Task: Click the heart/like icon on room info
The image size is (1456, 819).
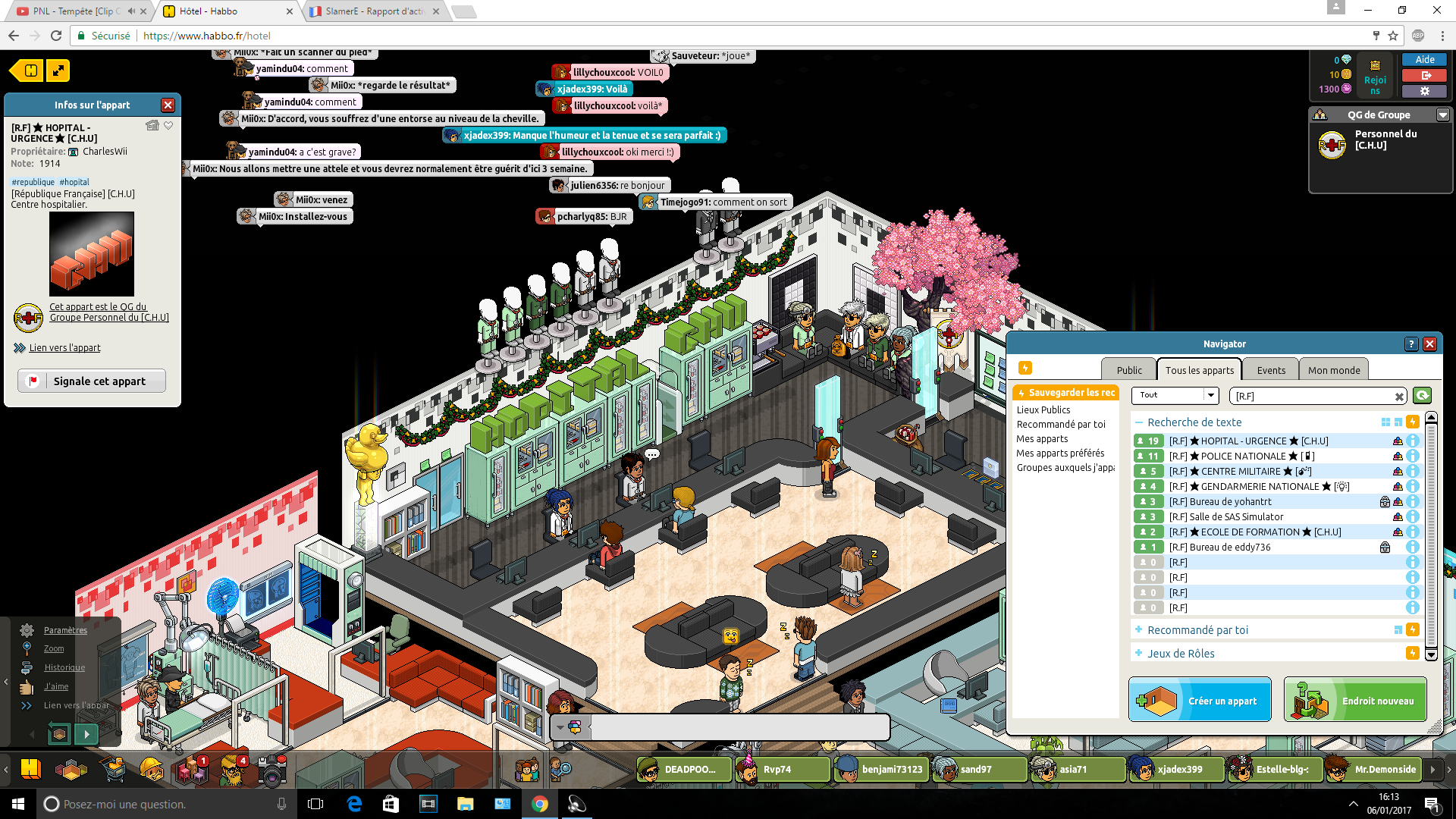Action: (x=168, y=125)
